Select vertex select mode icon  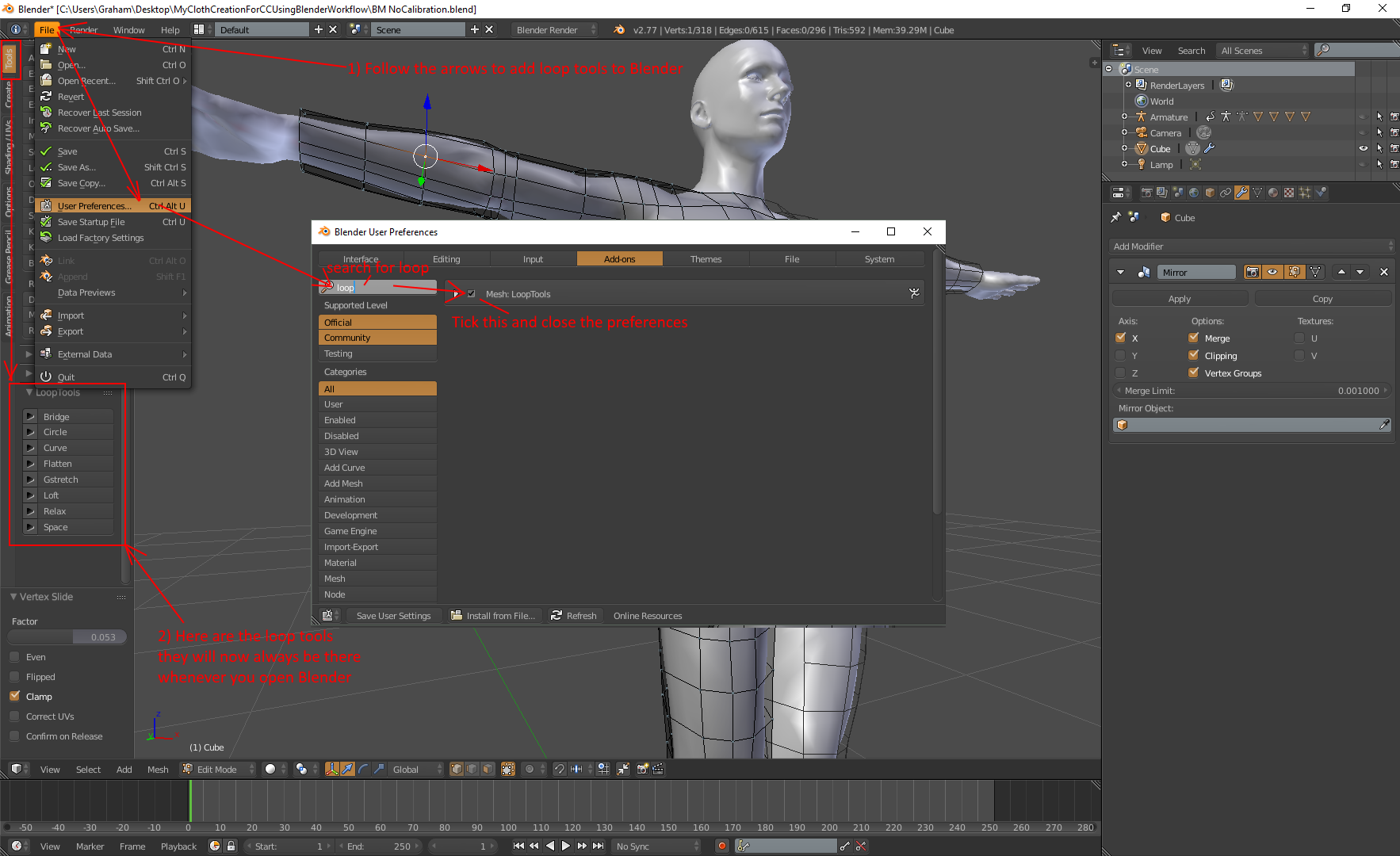point(457,769)
